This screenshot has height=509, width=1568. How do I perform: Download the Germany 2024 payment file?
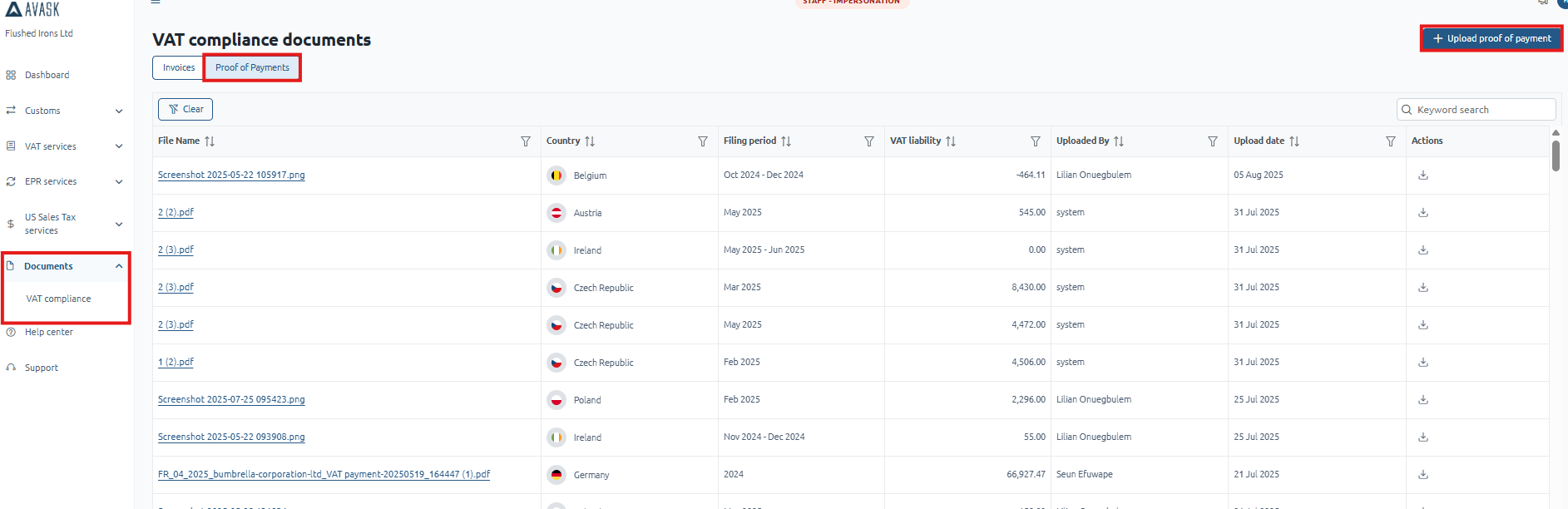tap(1422, 475)
